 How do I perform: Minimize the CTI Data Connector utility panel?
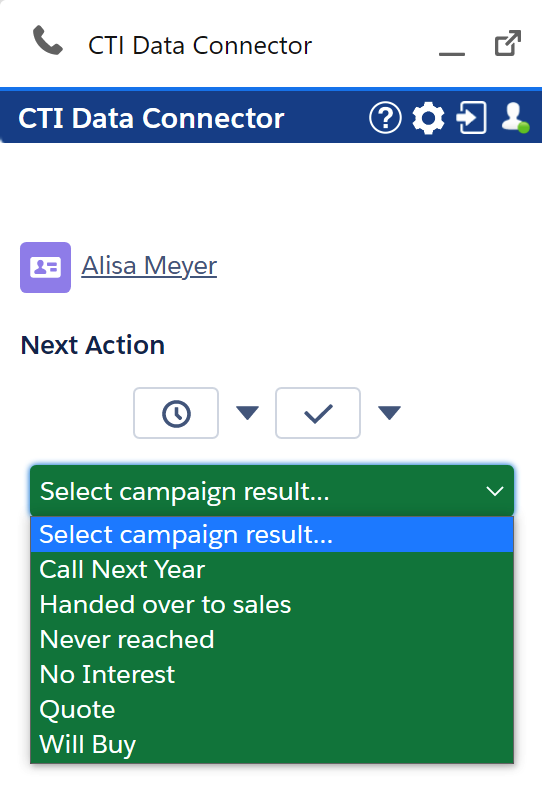452,53
